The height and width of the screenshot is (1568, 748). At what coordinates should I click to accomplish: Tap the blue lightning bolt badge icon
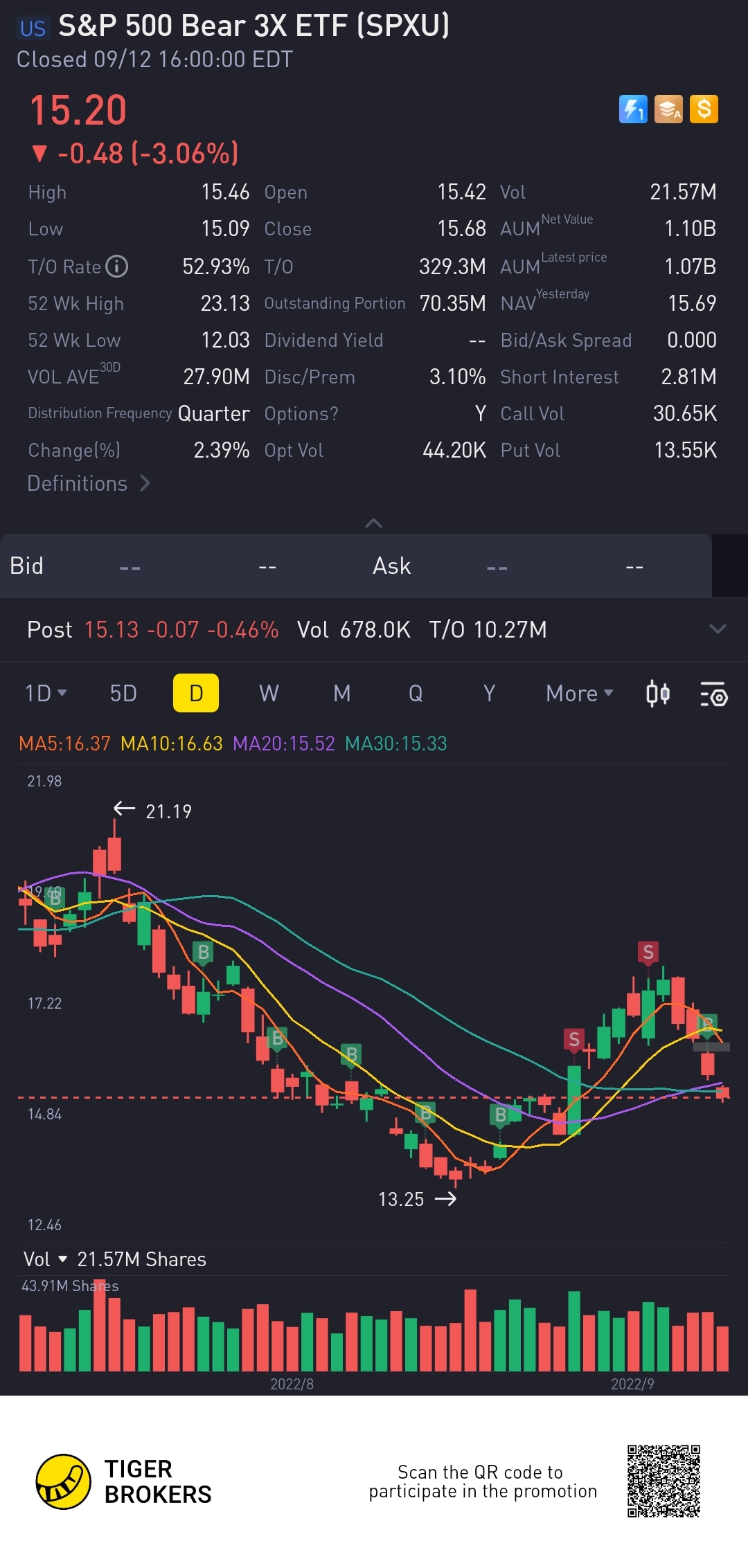click(x=633, y=109)
